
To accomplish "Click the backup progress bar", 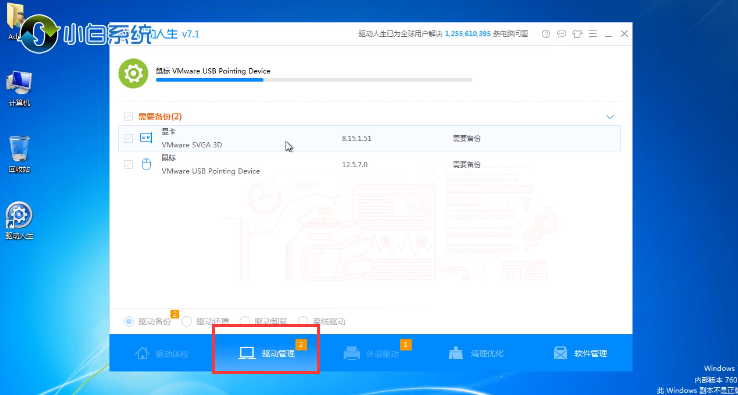I will click(x=314, y=80).
